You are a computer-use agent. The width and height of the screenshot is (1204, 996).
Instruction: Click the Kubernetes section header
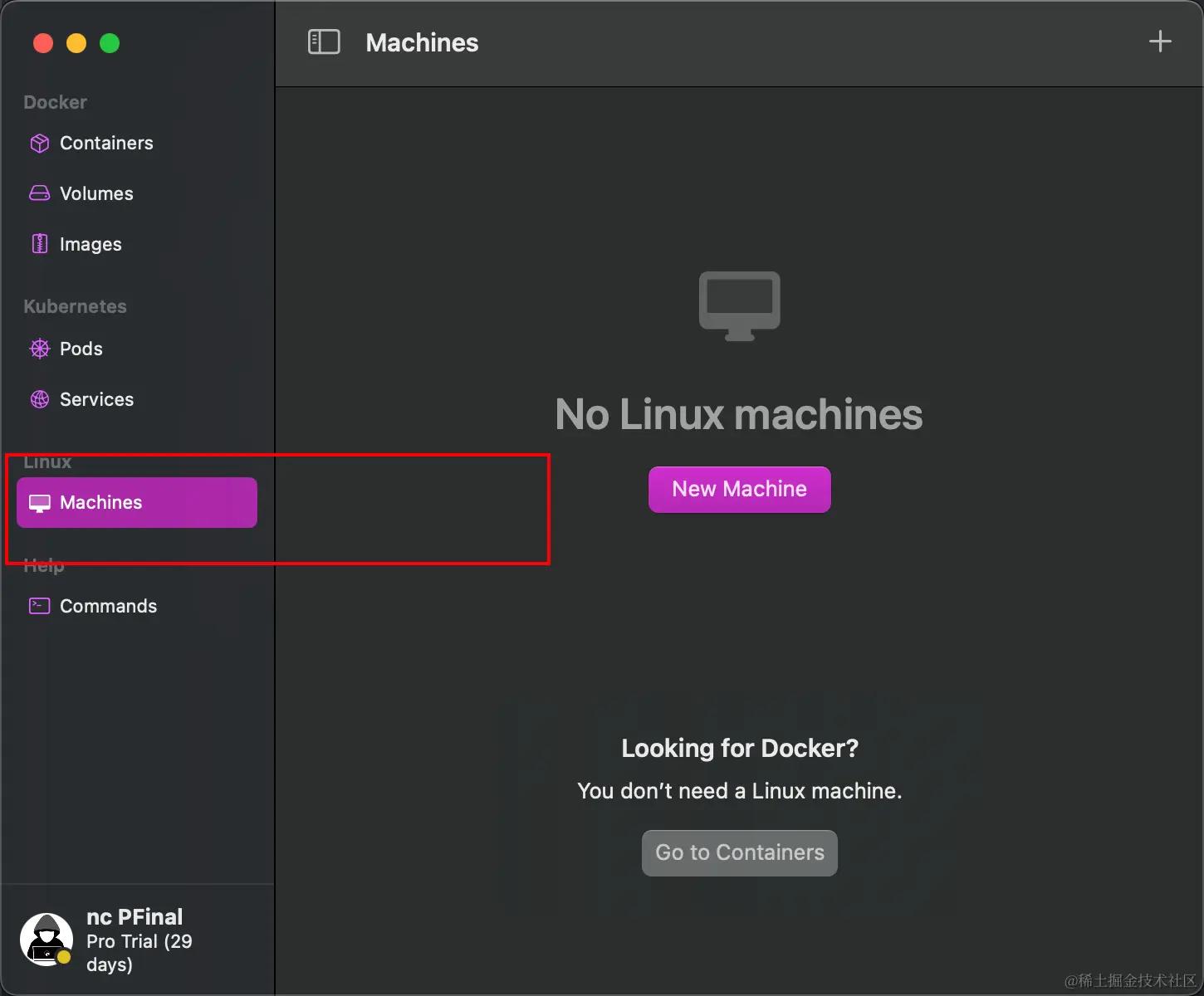[75, 306]
